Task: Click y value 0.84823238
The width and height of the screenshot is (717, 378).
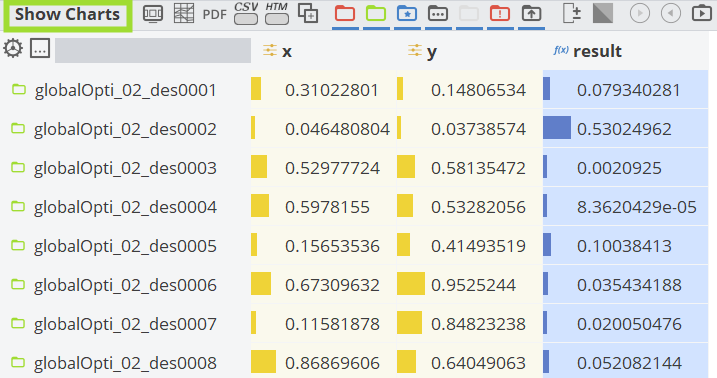Action: point(478,324)
